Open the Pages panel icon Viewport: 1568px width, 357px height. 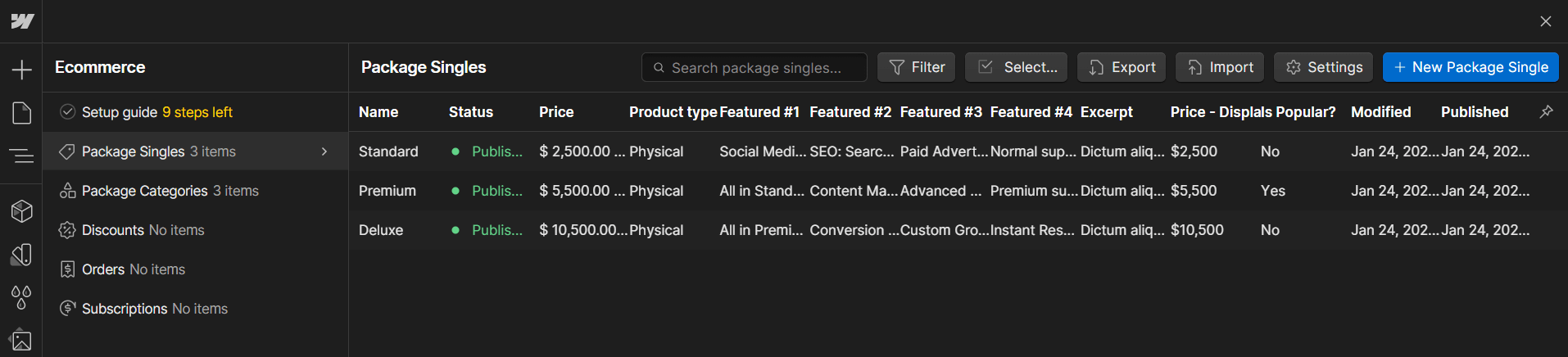point(22,113)
